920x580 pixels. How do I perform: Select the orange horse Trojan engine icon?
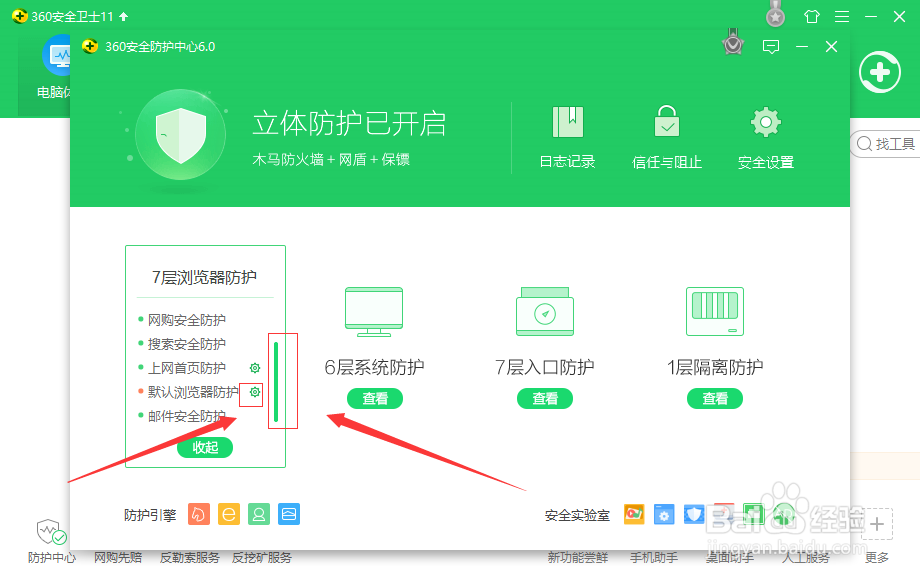click(199, 514)
